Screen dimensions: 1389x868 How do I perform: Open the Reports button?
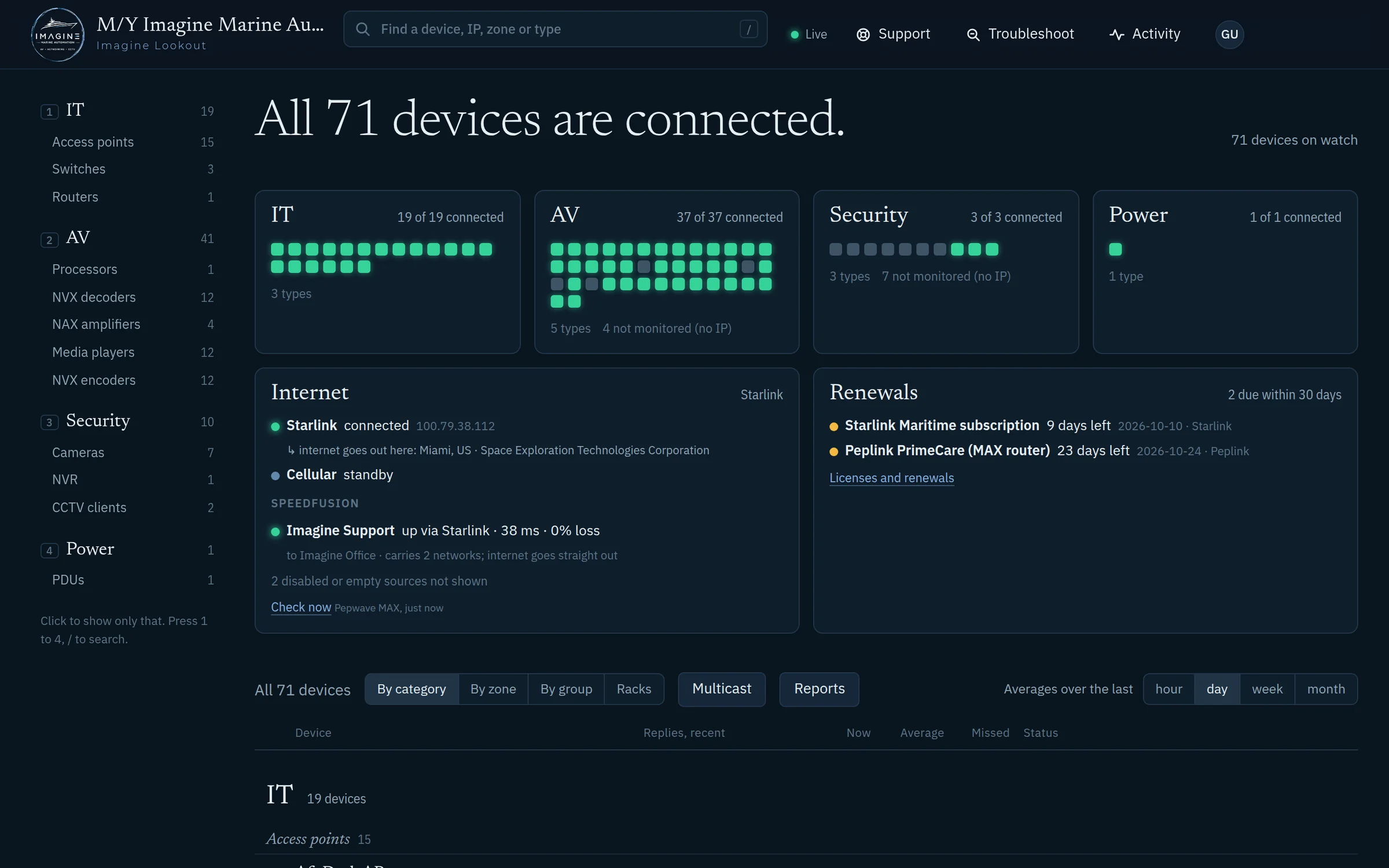pyautogui.click(x=819, y=689)
